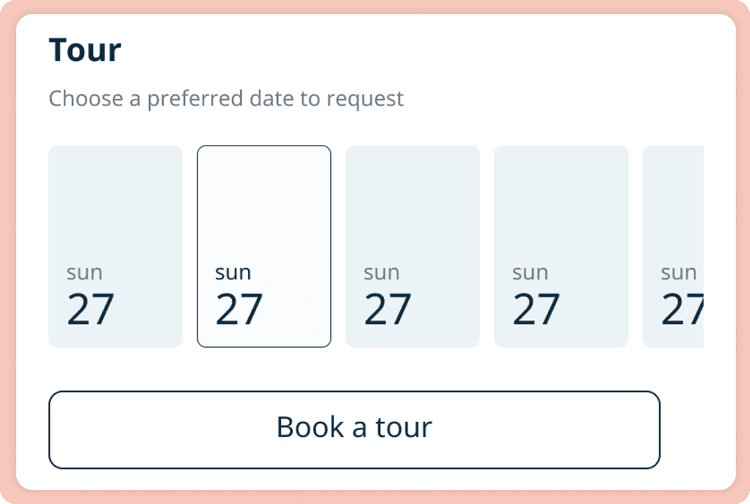The image size is (750, 504).
Task: Select the partially visible fifth date card
Action: click(x=674, y=246)
